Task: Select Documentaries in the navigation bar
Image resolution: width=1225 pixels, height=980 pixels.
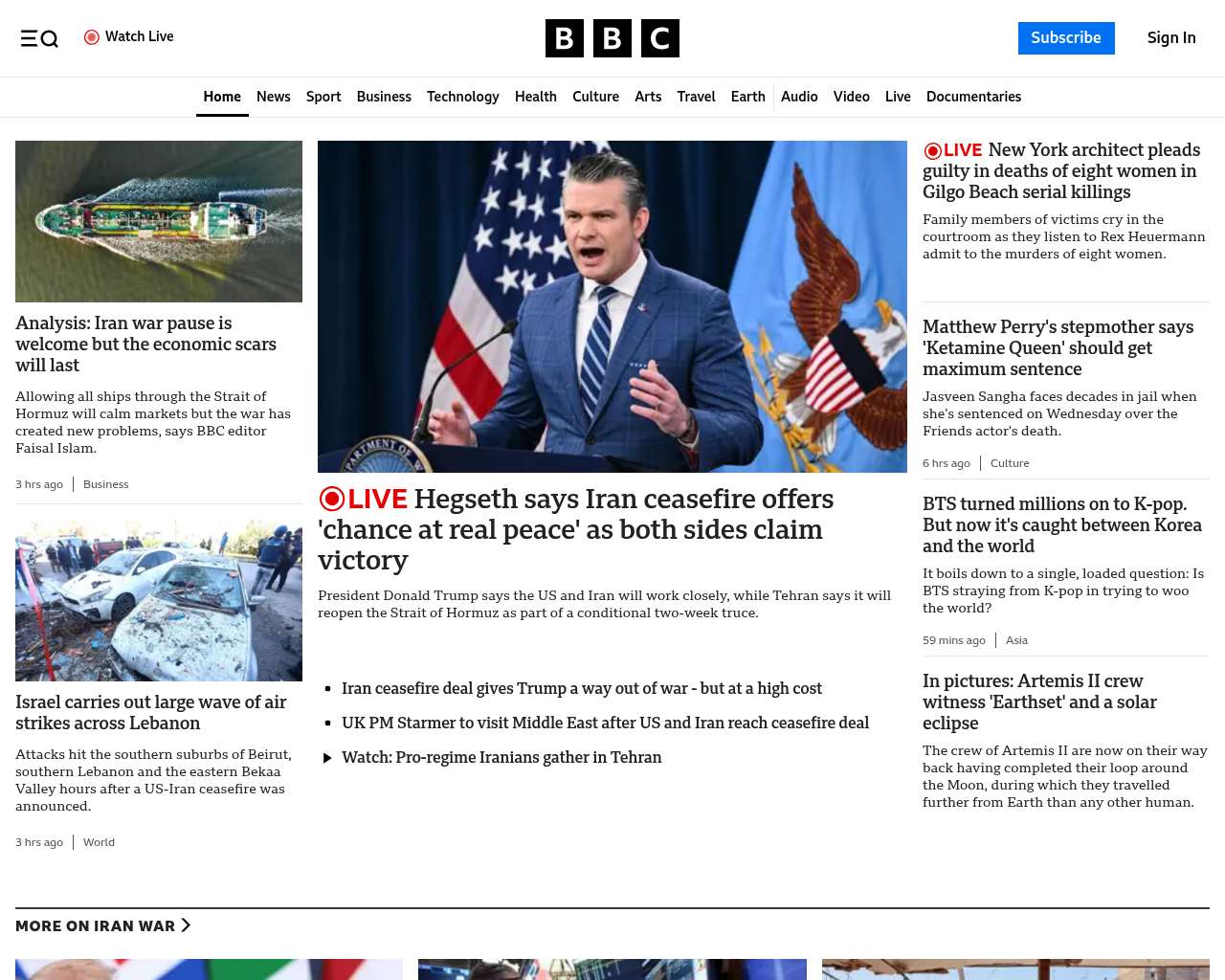Action: point(973,97)
